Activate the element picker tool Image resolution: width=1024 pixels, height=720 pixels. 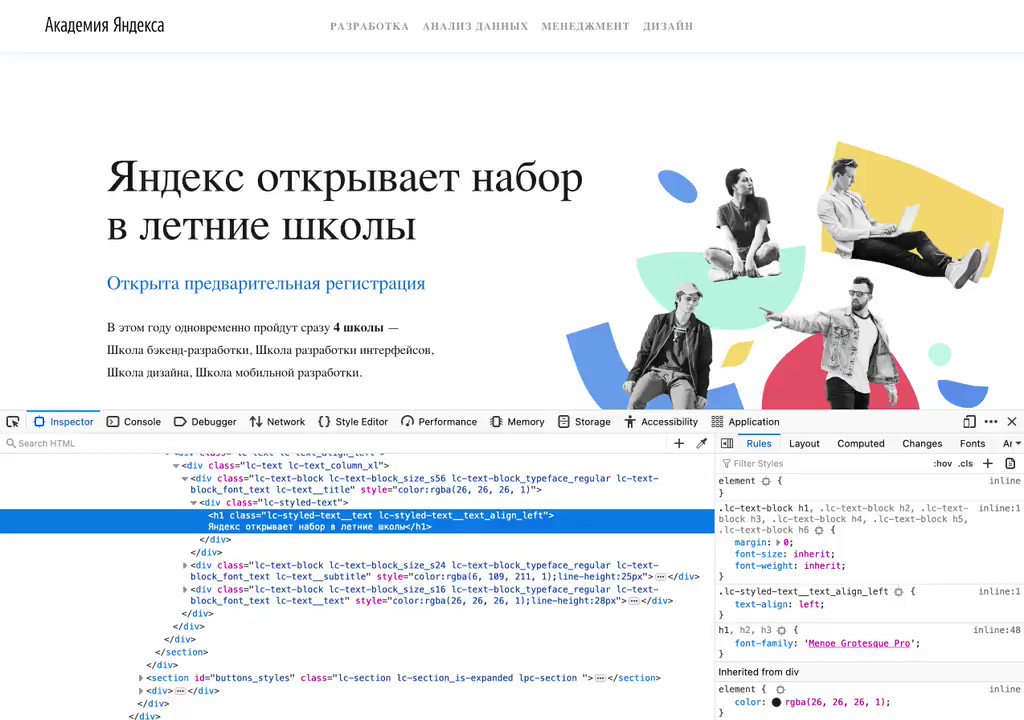pyautogui.click(x=12, y=421)
